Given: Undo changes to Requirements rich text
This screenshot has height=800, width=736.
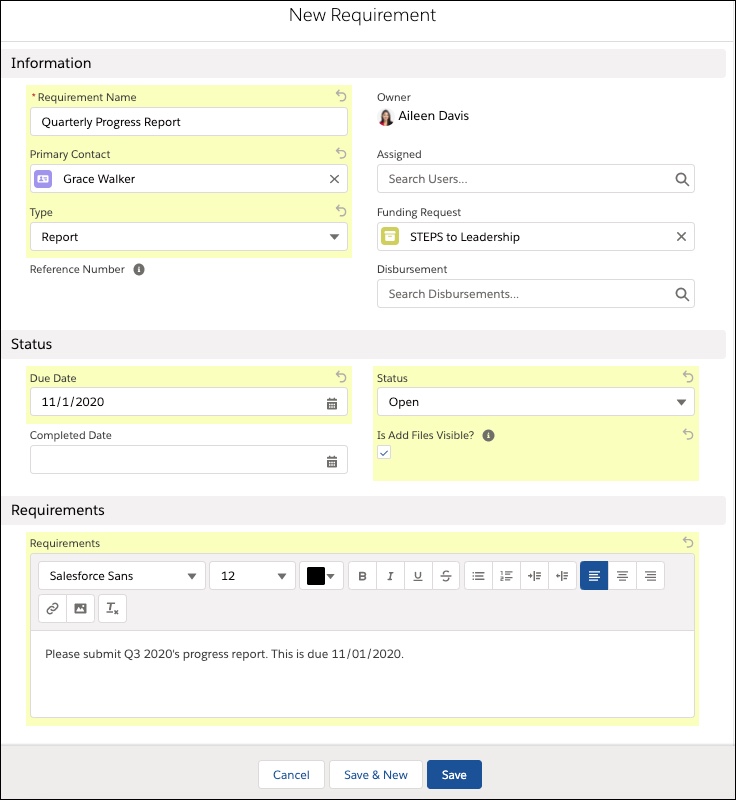Looking at the screenshot, I should [688, 542].
